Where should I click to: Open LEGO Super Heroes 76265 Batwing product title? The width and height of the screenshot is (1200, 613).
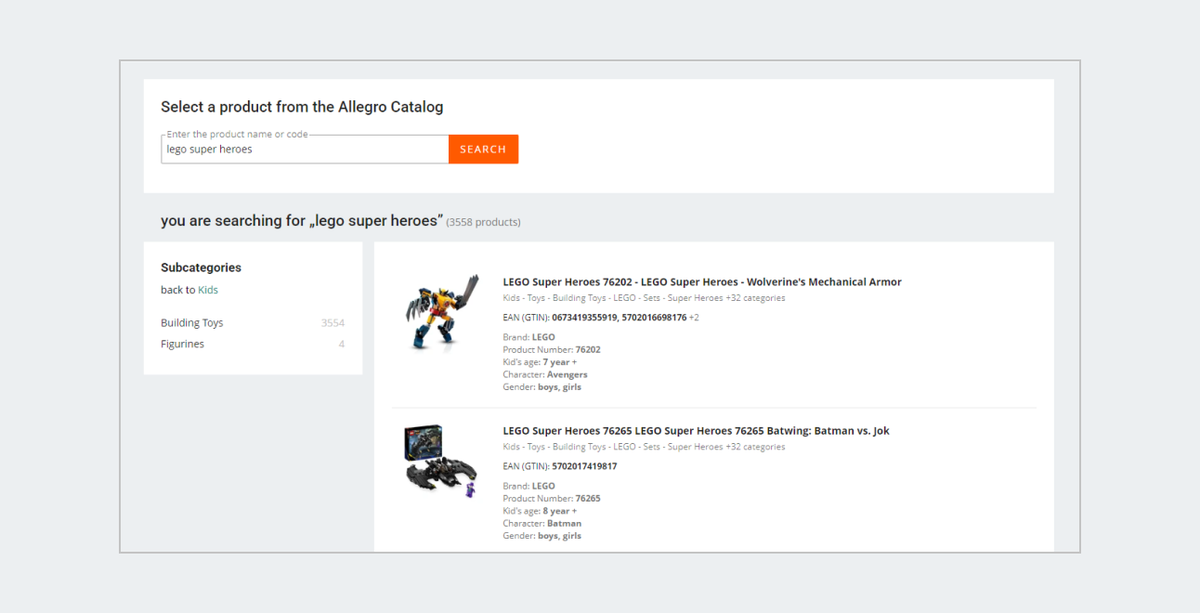point(696,431)
